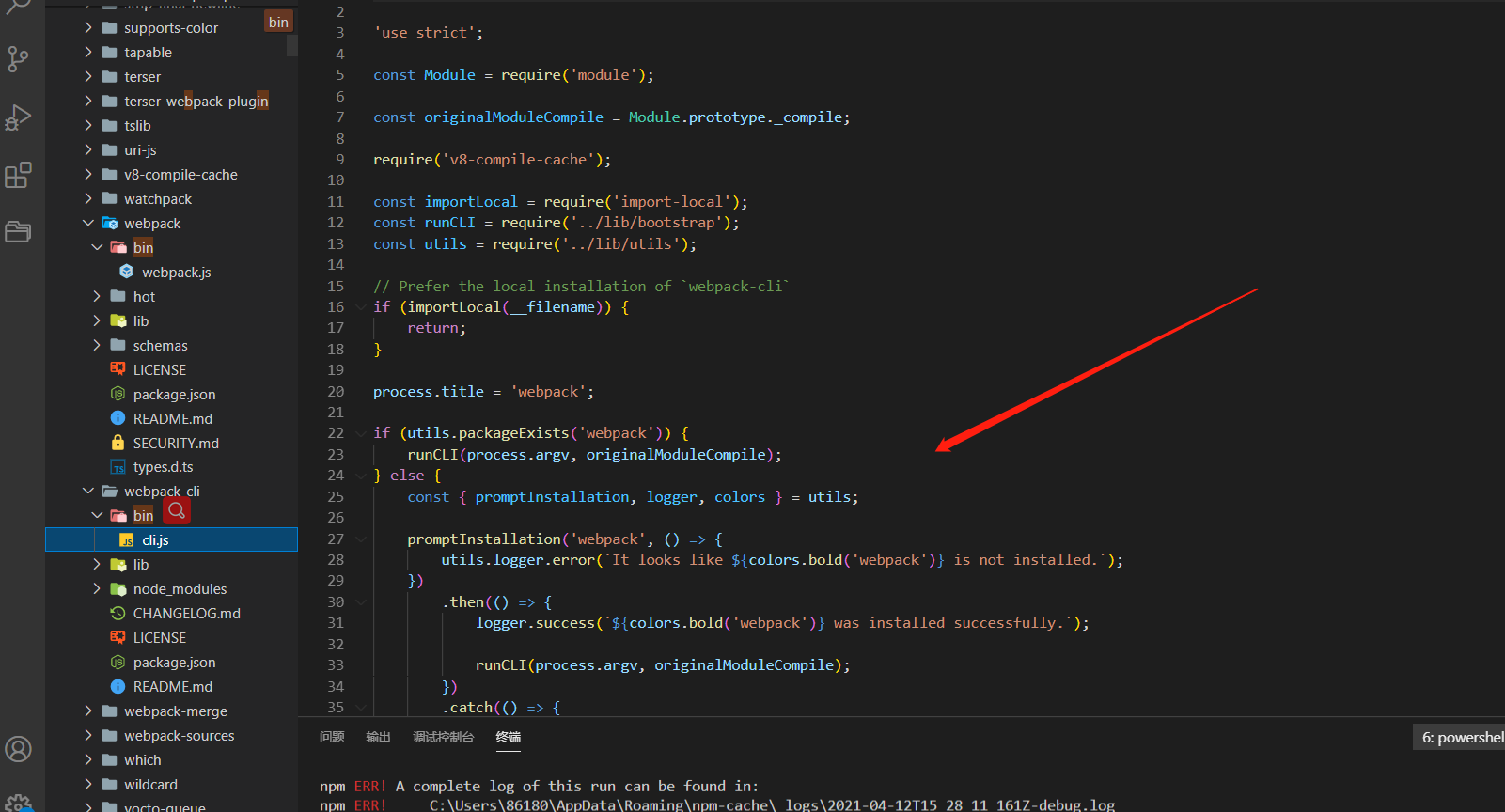Click package.json icon under webpack-cli
Viewport: 1505px width, 812px height.
point(118,662)
